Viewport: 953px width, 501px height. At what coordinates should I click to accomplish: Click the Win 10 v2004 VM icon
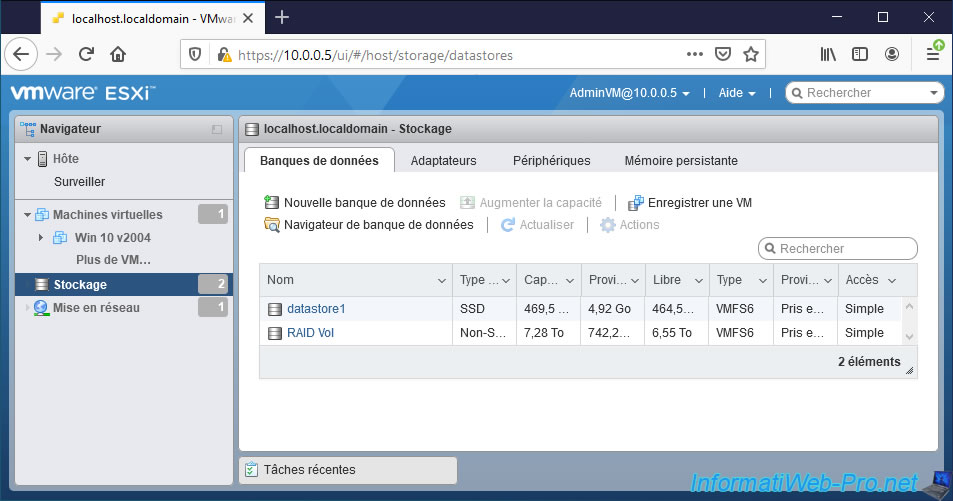[60, 238]
